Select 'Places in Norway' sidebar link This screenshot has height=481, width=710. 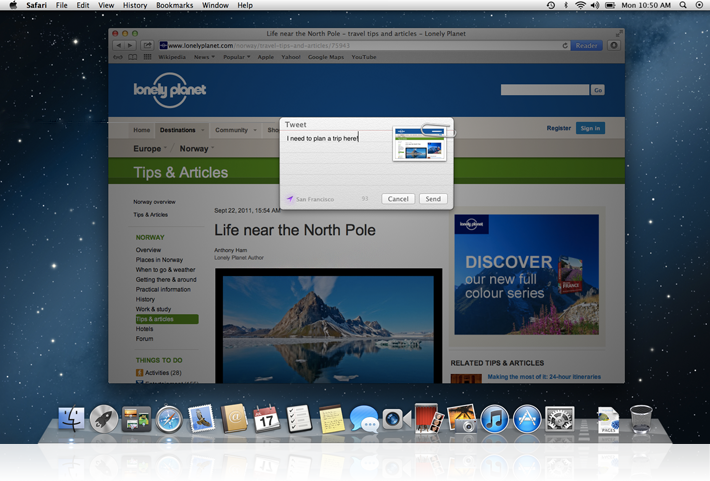(159, 260)
